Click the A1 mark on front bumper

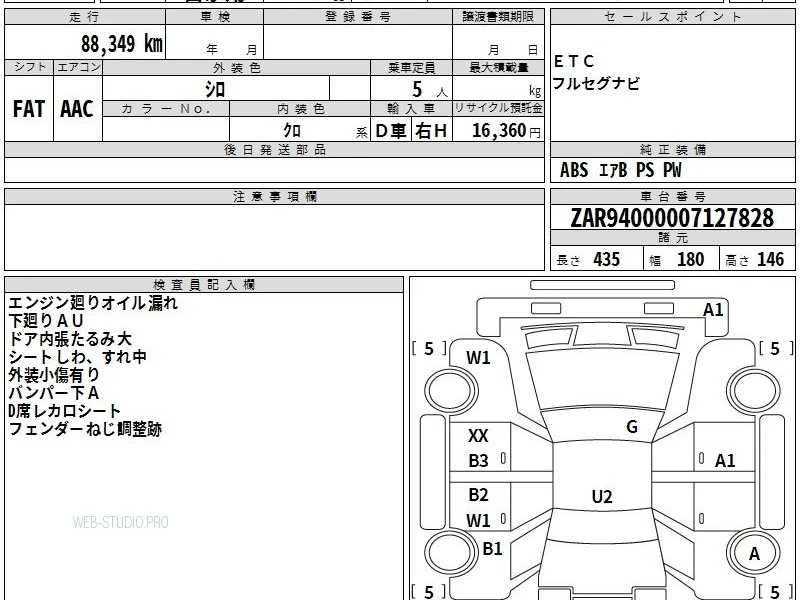(x=713, y=310)
